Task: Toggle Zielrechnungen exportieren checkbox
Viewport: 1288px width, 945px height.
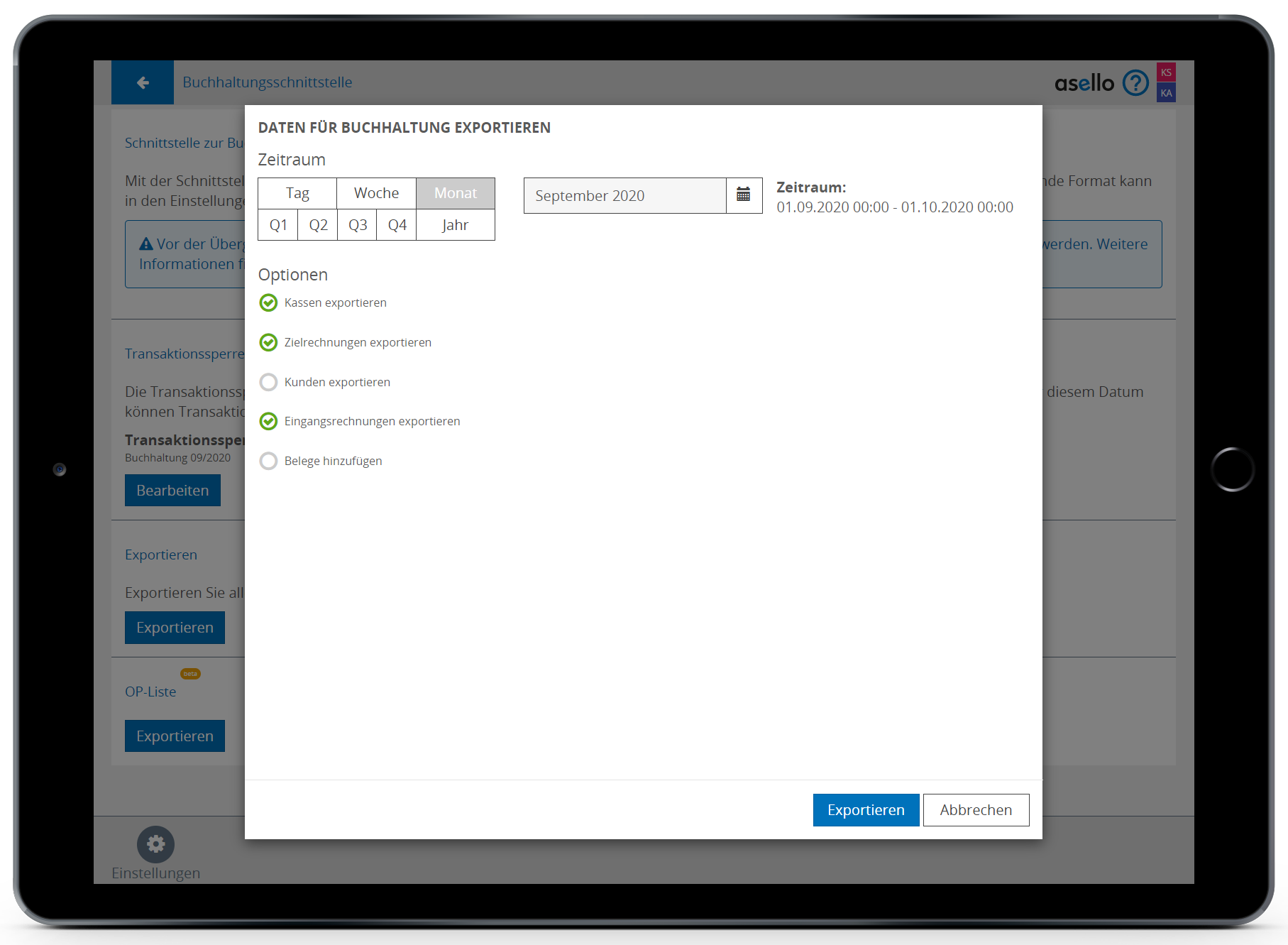Action: pos(268,343)
